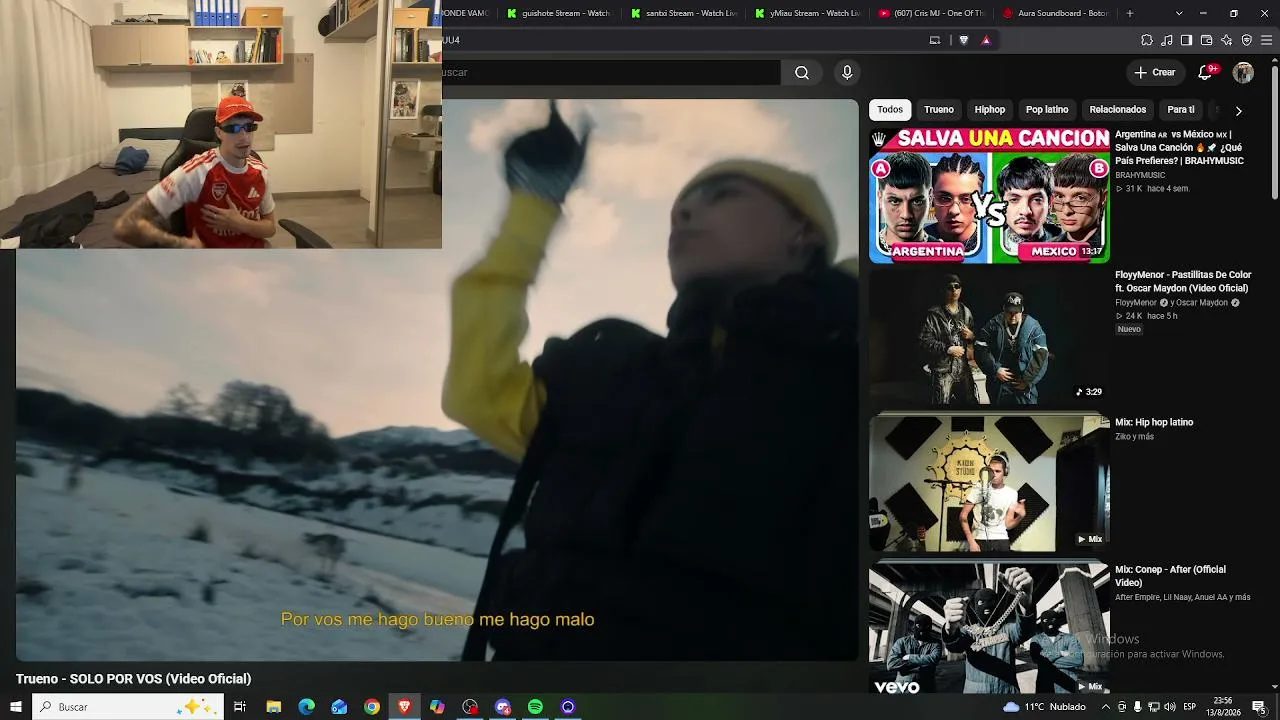Open a new browser tab with plus

point(1130,13)
